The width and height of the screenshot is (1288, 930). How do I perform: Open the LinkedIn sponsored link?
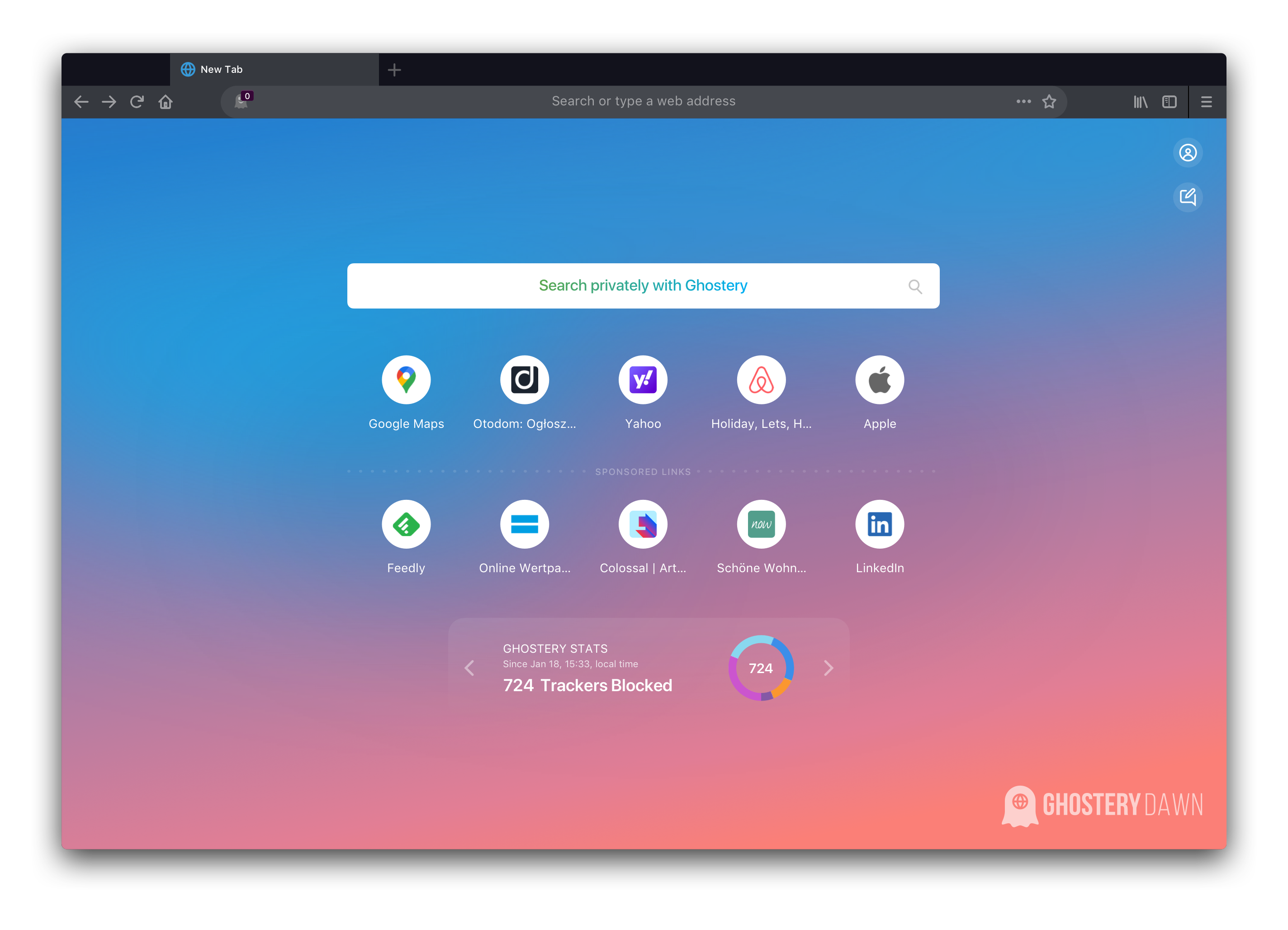(x=879, y=524)
